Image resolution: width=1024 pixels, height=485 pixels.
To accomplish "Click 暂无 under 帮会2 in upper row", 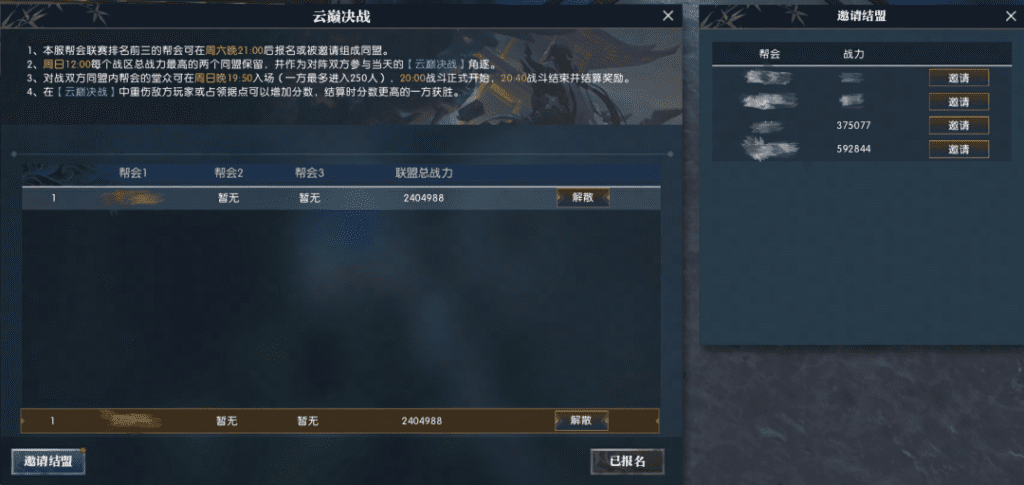I will click(229, 198).
